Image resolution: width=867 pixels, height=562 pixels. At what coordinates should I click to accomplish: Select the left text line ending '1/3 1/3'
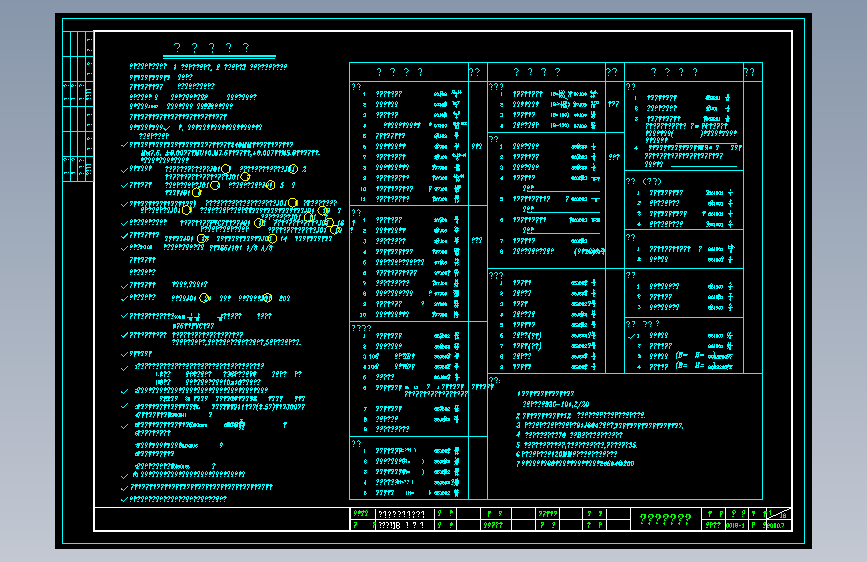pyautogui.click(x=201, y=248)
